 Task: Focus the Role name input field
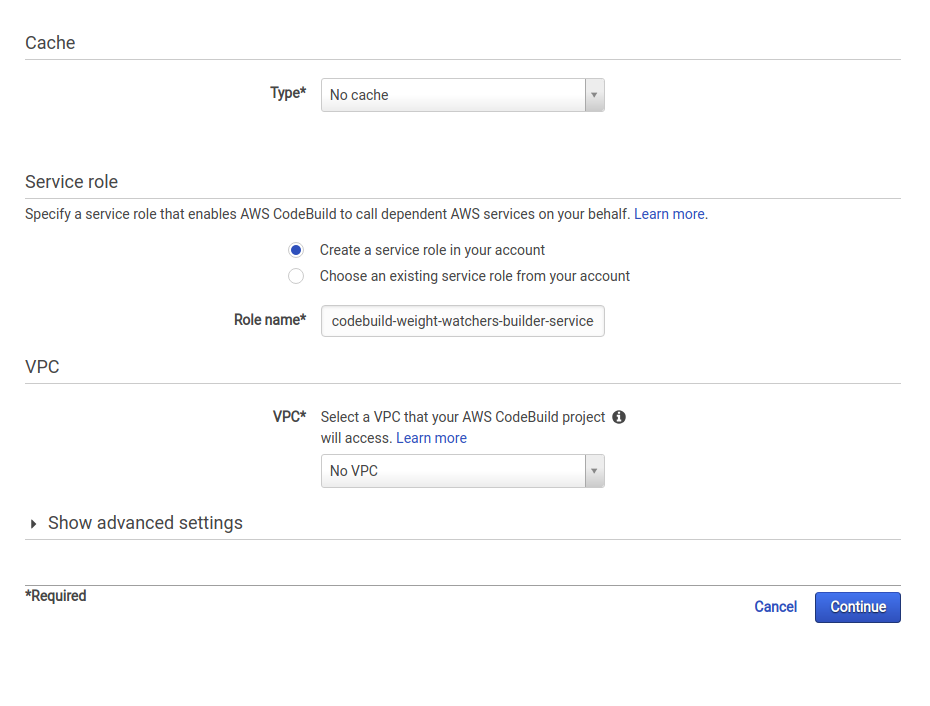[x=463, y=321]
